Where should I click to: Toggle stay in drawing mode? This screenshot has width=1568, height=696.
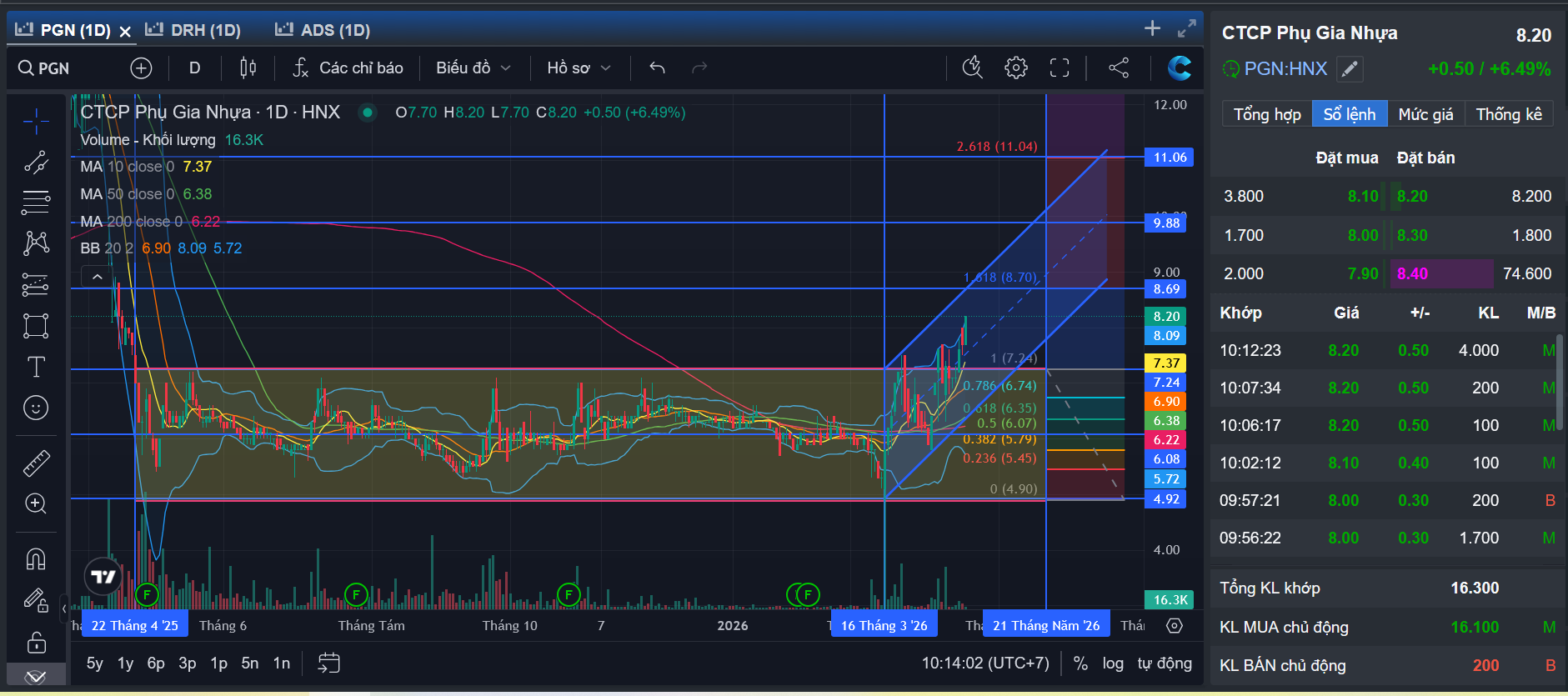pyautogui.click(x=36, y=599)
